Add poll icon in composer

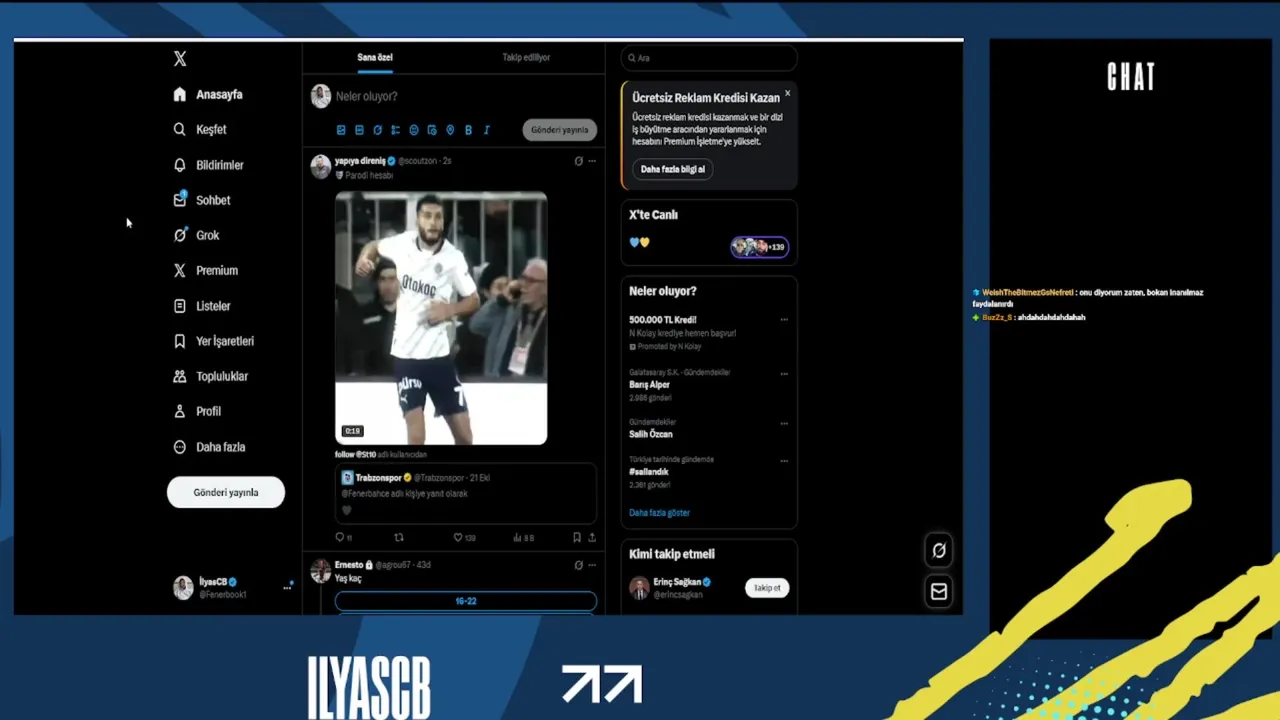pyautogui.click(x=395, y=130)
